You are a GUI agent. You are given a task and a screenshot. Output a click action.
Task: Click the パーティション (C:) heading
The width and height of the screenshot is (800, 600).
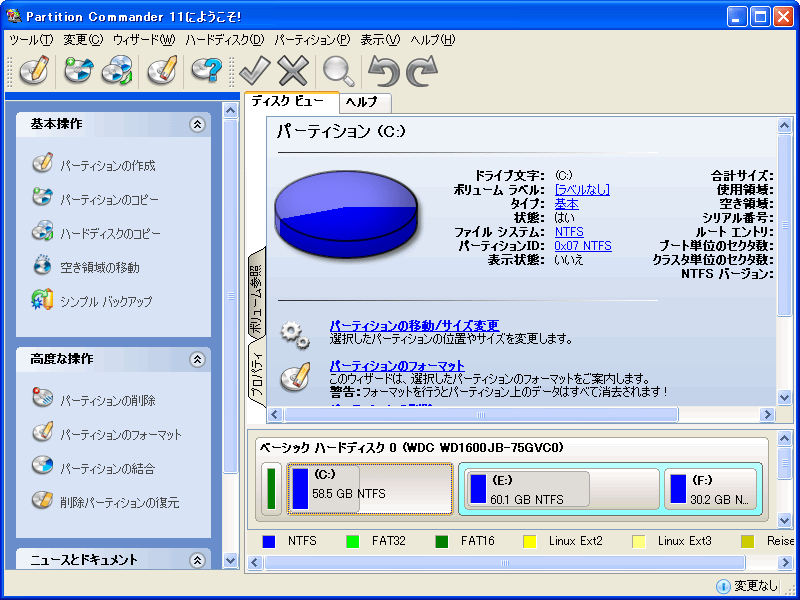click(341, 132)
